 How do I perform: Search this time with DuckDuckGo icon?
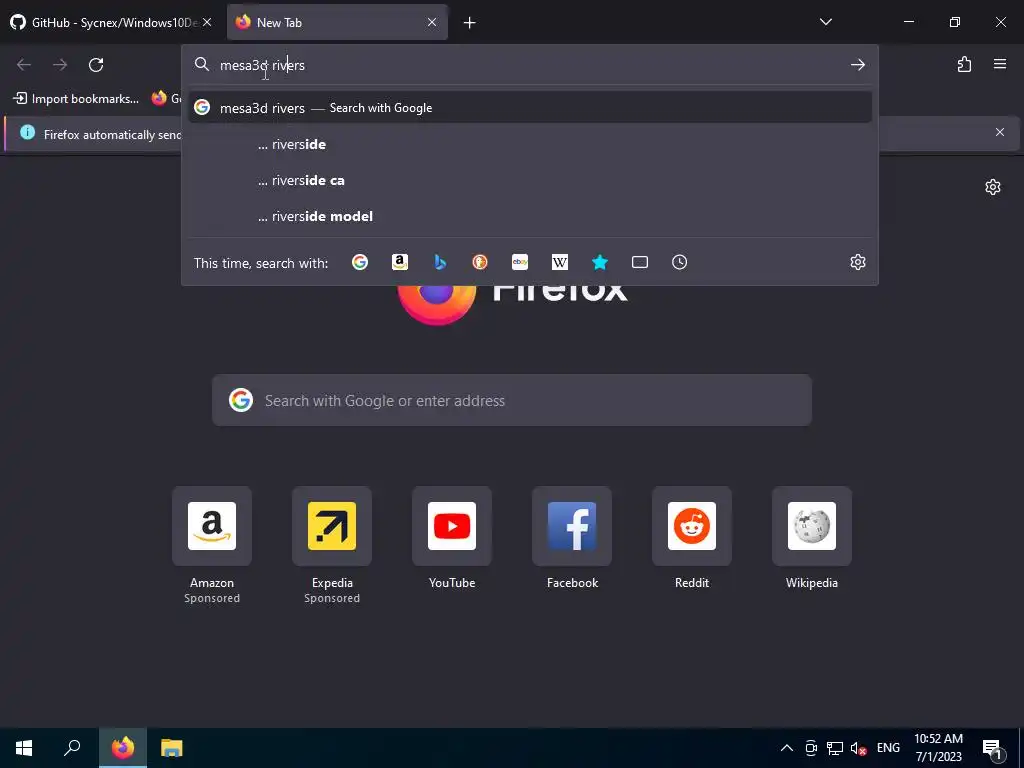(x=480, y=262)
